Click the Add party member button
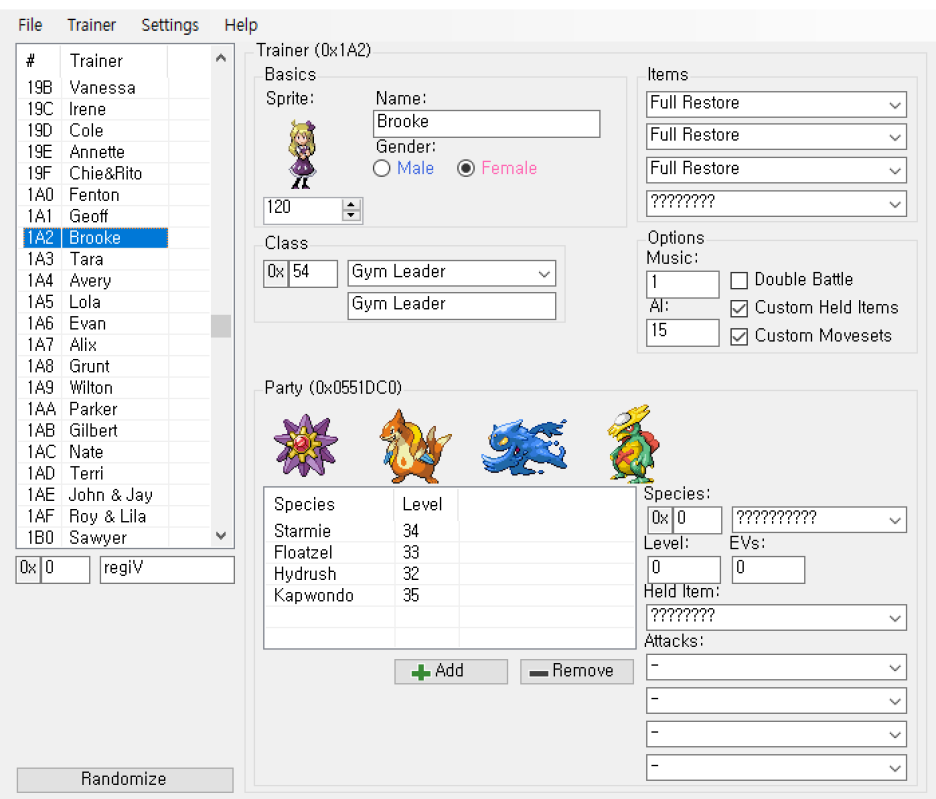Viewport: 936px width, 799px height. [451, 671]
